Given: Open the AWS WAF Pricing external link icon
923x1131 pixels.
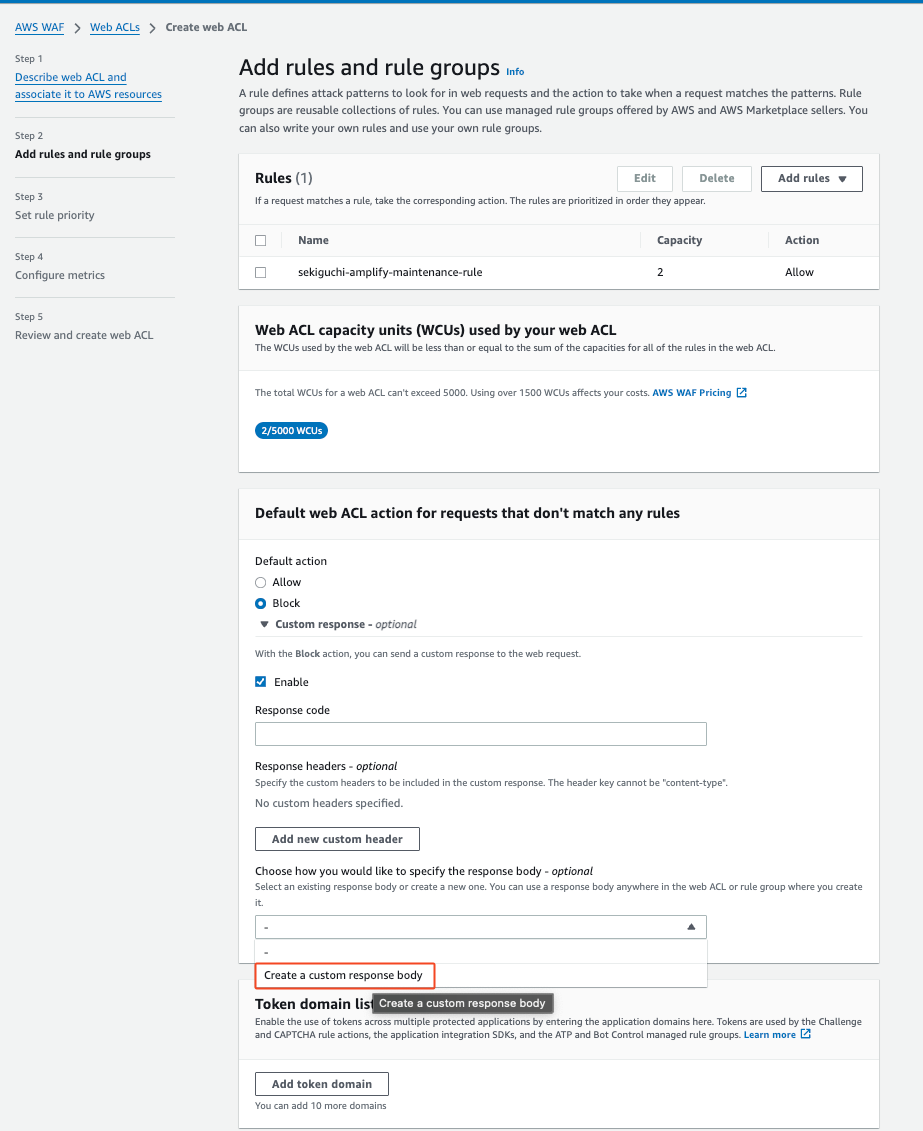Looking at the screenshot, I should [x=741, y=392].
